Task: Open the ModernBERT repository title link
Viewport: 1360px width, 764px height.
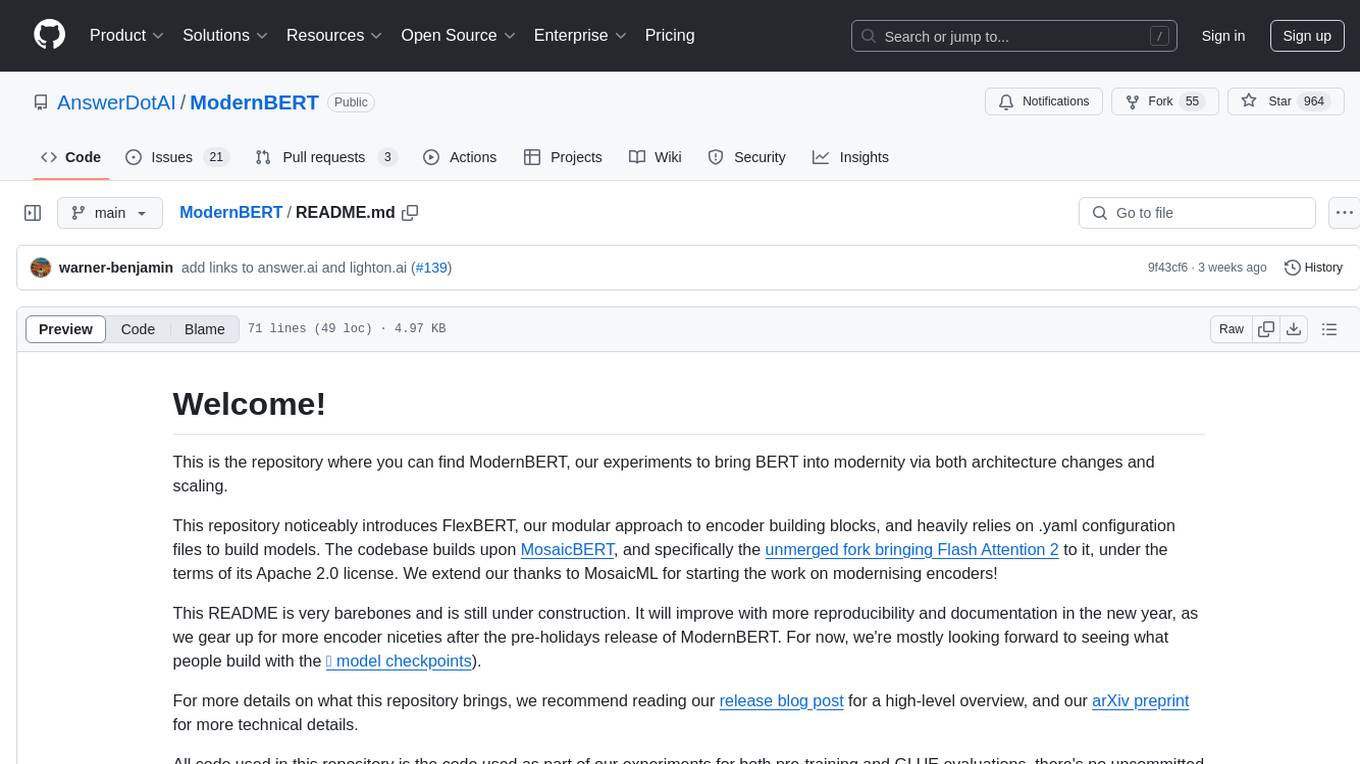Action: coord(254,102)
